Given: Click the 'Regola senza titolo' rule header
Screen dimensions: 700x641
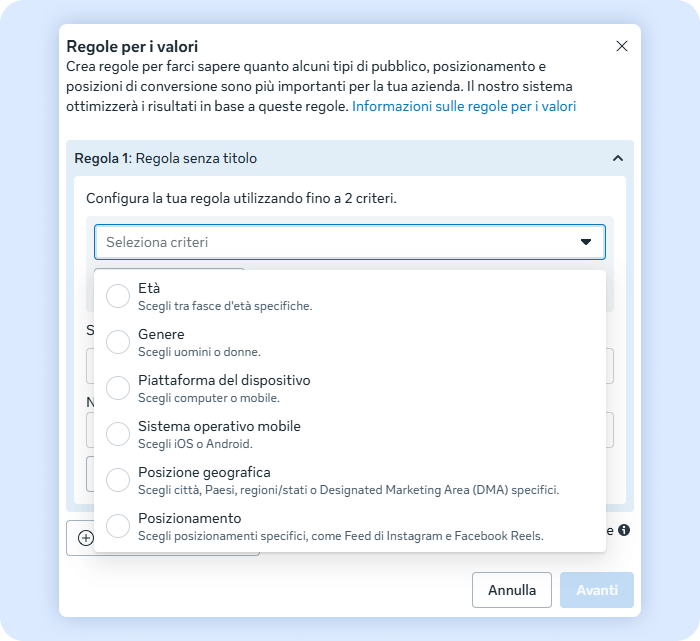Looking at the screenshot, I should click(x=196, y=158).
